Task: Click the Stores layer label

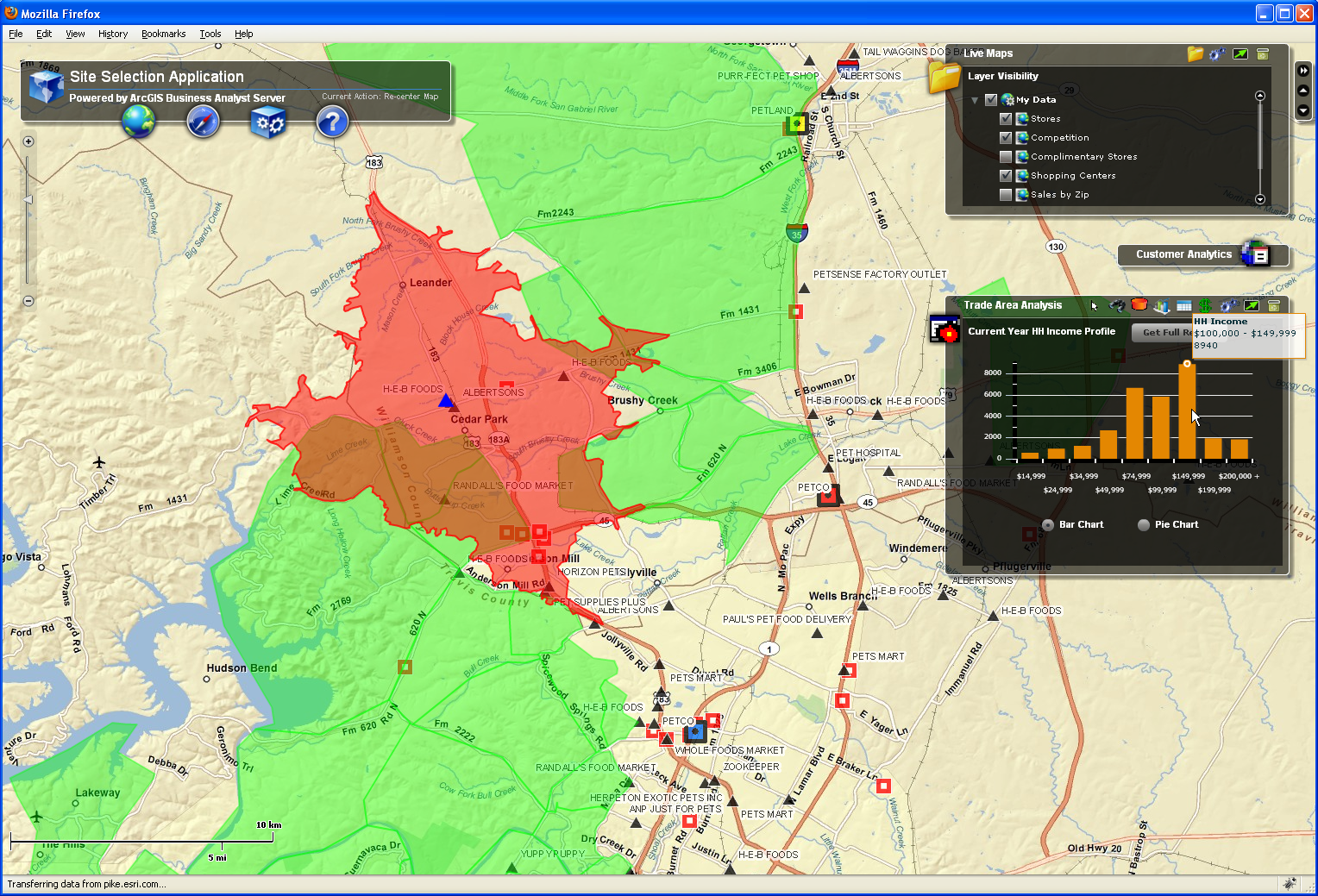Action: [1045, 119]
